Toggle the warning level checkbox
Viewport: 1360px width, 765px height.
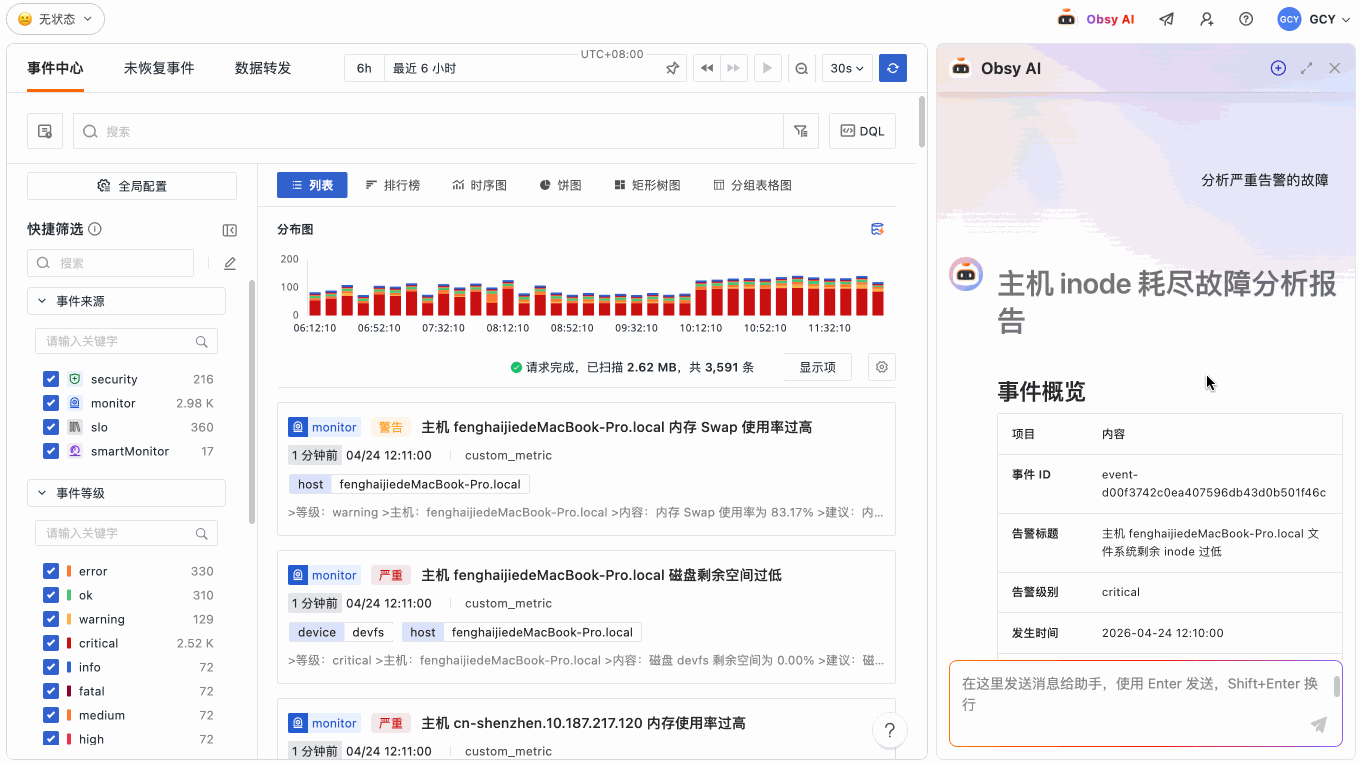pyautogui.click(x=51, y=619)
